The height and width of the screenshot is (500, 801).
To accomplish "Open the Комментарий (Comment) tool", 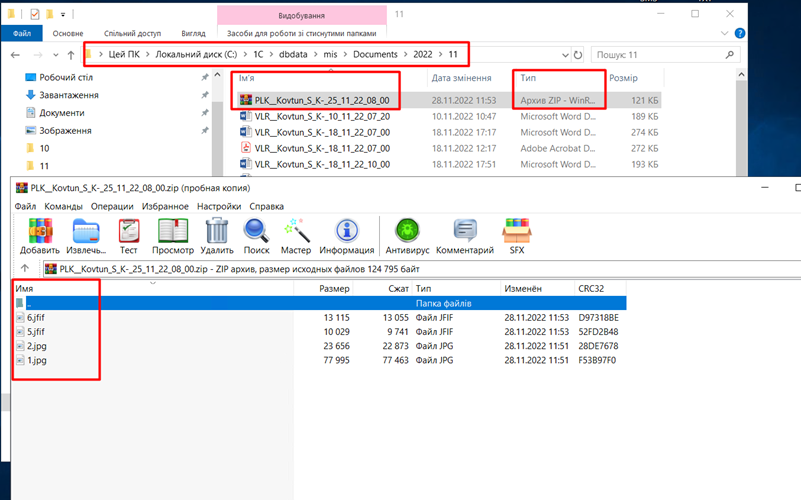I will click(x=465, y=236).
